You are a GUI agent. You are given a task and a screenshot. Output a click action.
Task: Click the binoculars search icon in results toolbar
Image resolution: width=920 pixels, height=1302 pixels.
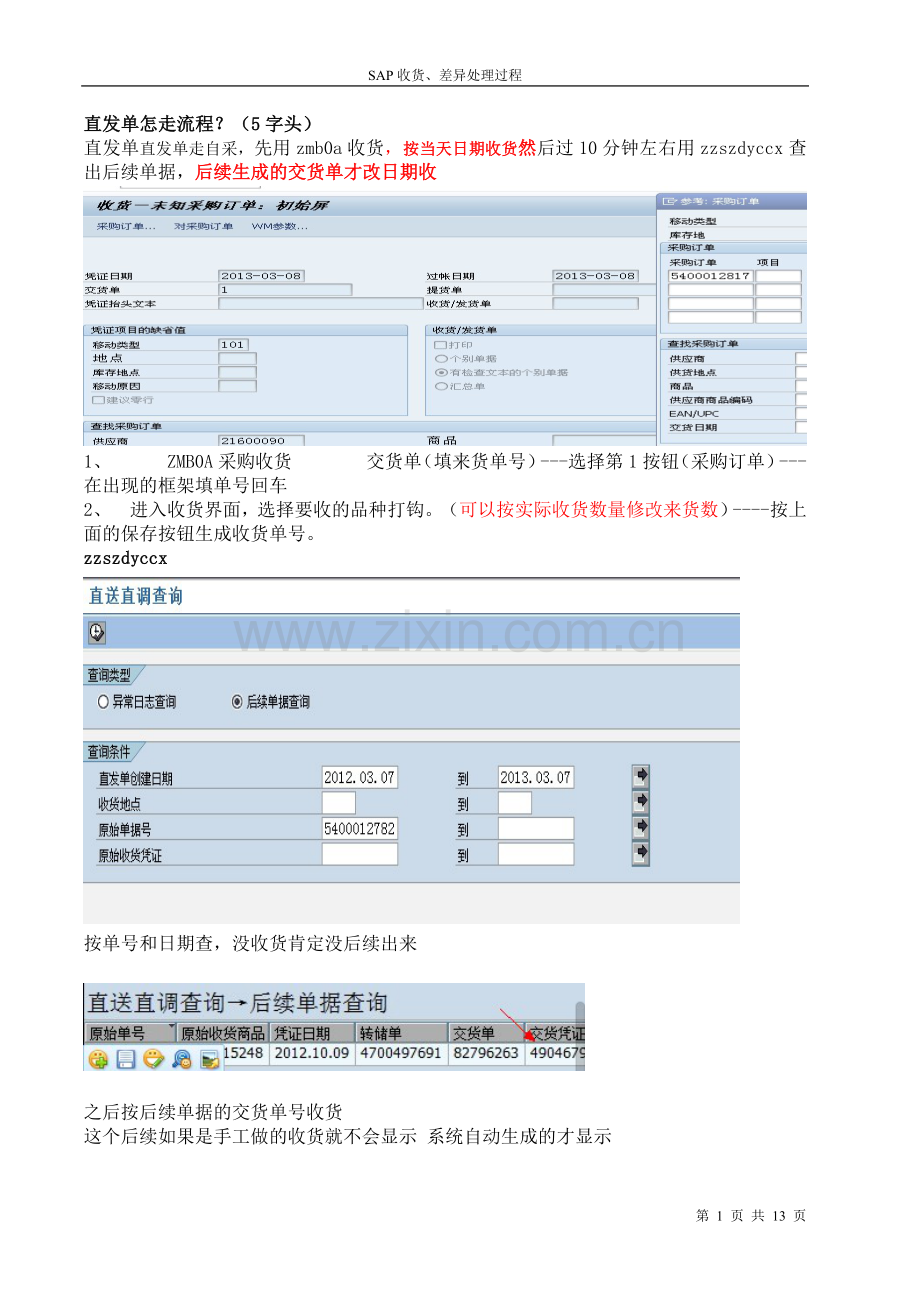(x=180, y=1061)
